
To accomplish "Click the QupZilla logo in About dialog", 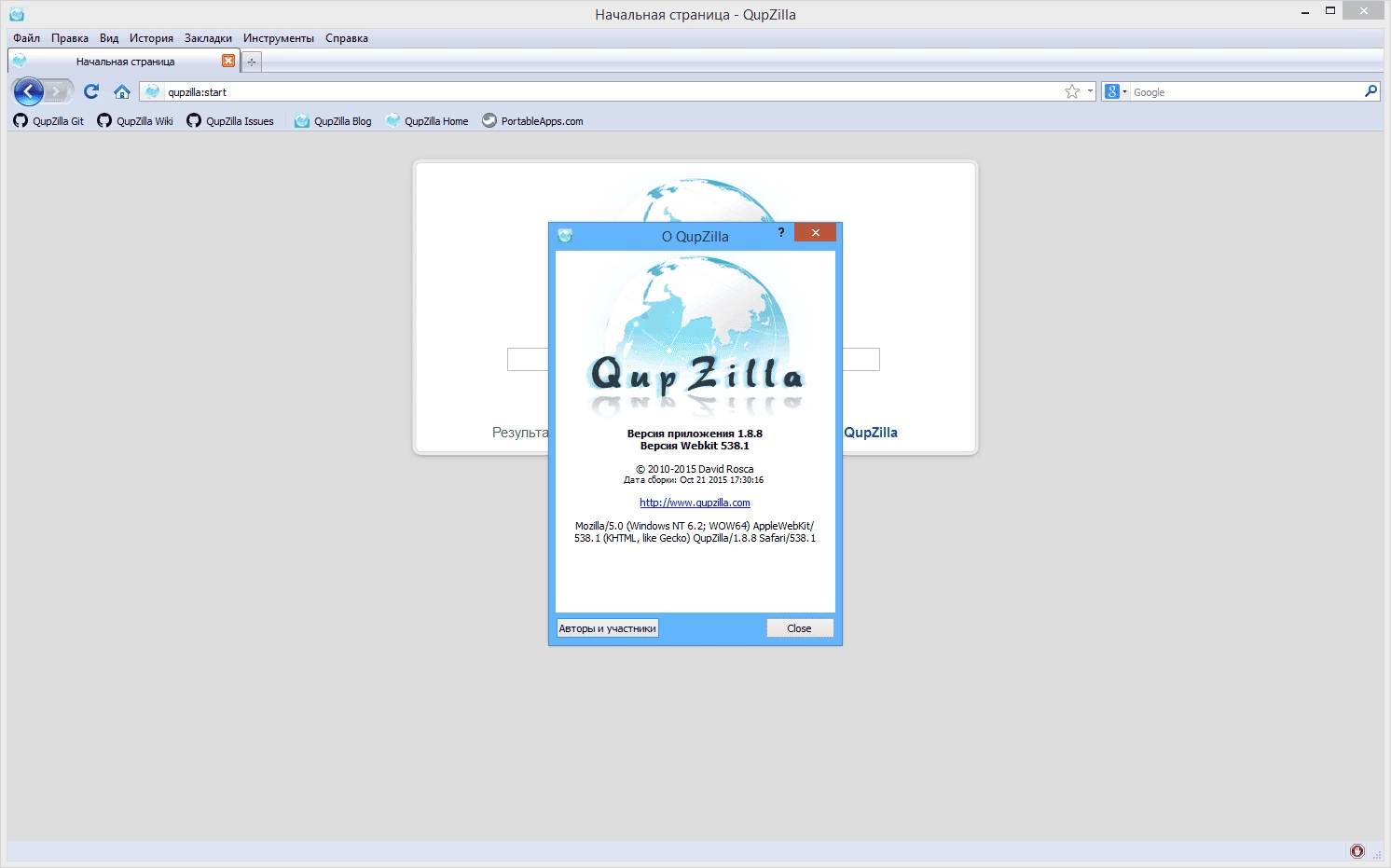I will coord(695,336).
